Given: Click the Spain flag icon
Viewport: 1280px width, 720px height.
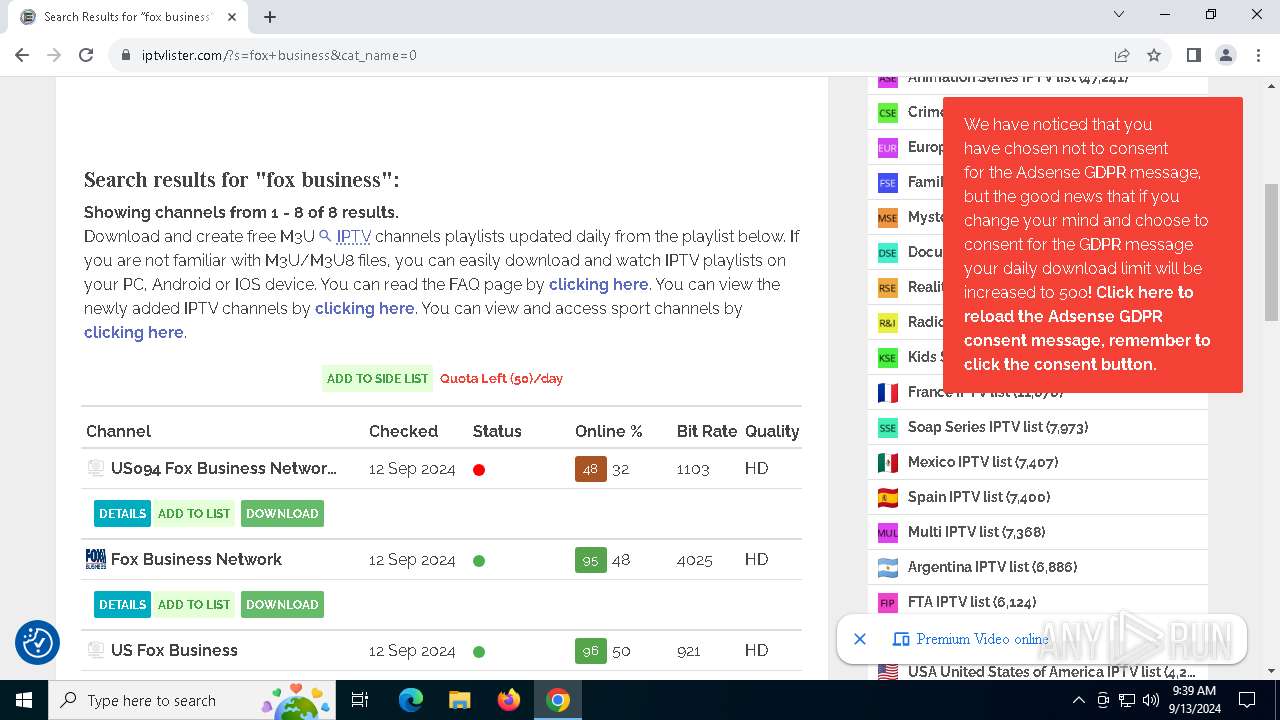Looking at the screenshot, I should point(887,498).
